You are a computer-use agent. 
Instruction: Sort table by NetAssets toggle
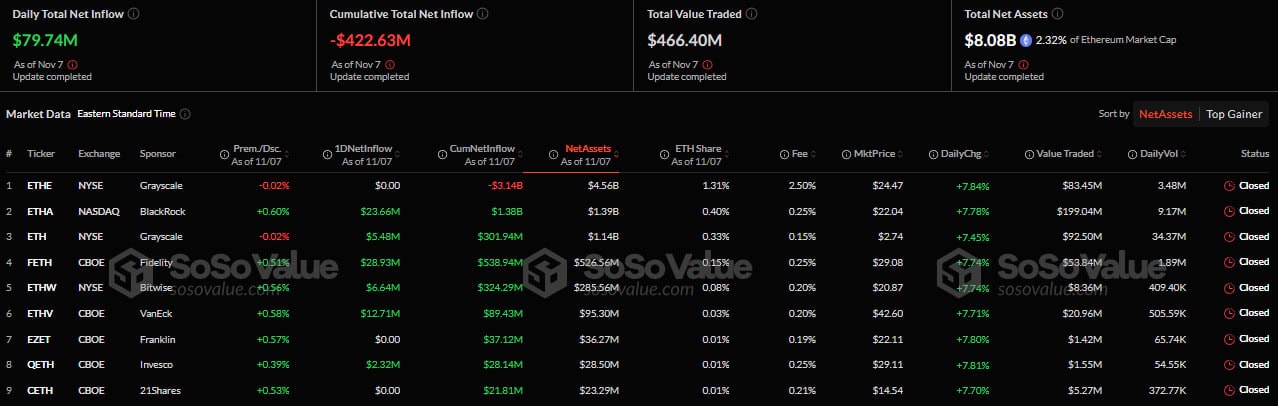[x=1166, y=114]
